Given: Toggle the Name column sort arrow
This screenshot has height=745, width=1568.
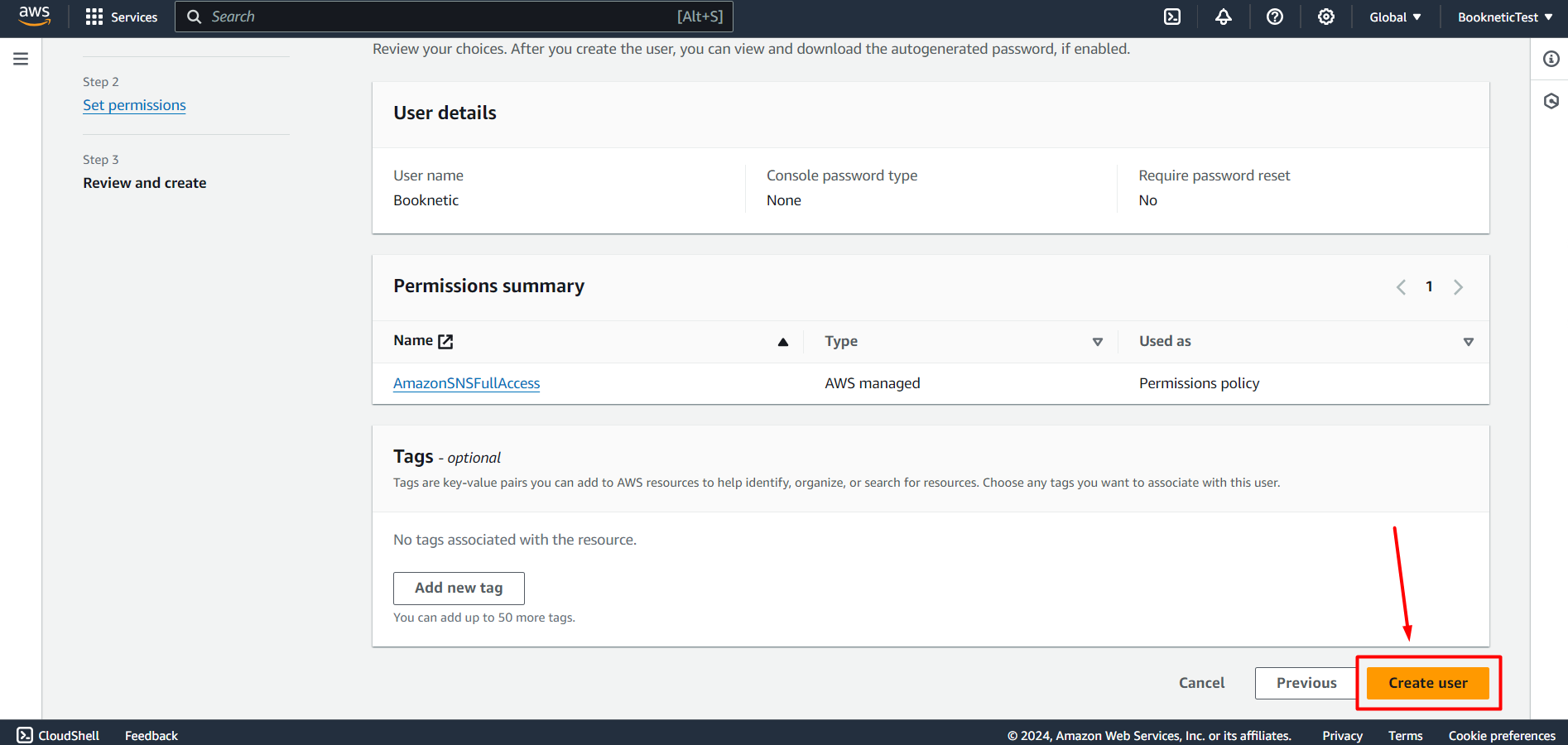Looking at the screenshot, I should point(782,341).
